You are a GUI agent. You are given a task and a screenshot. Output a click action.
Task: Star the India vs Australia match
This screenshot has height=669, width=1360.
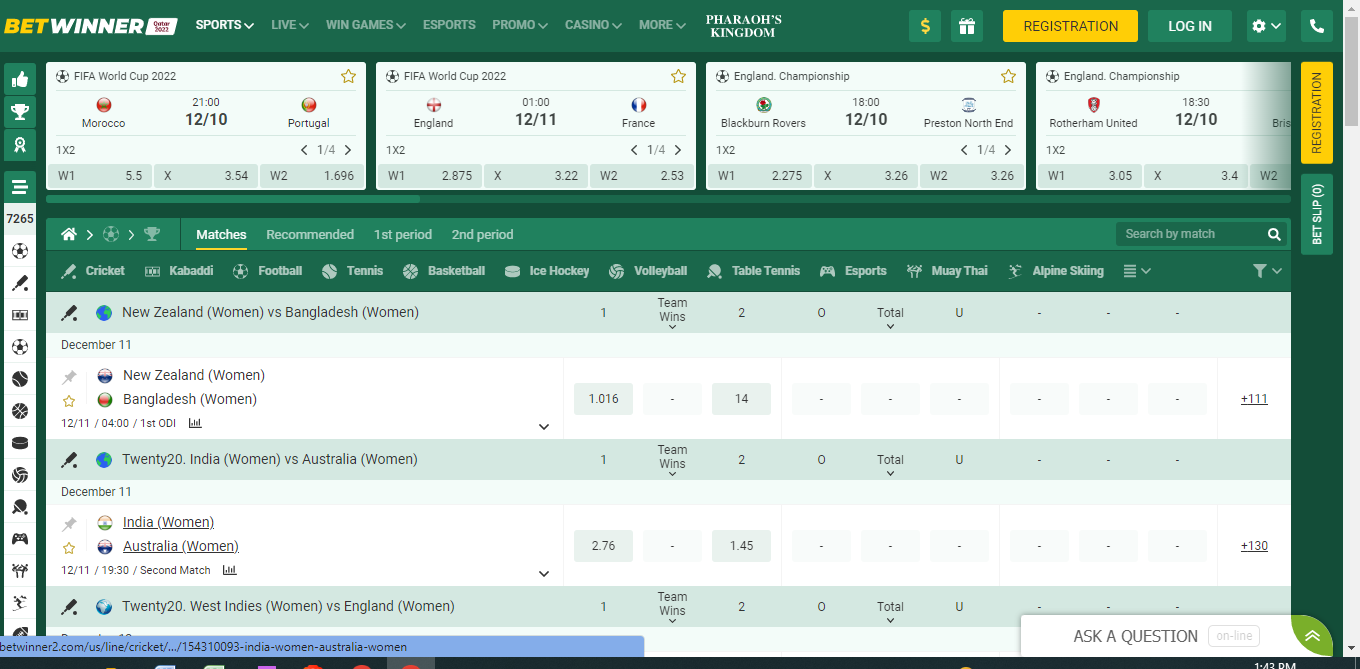pyautogui.click(x=69, y=547)
